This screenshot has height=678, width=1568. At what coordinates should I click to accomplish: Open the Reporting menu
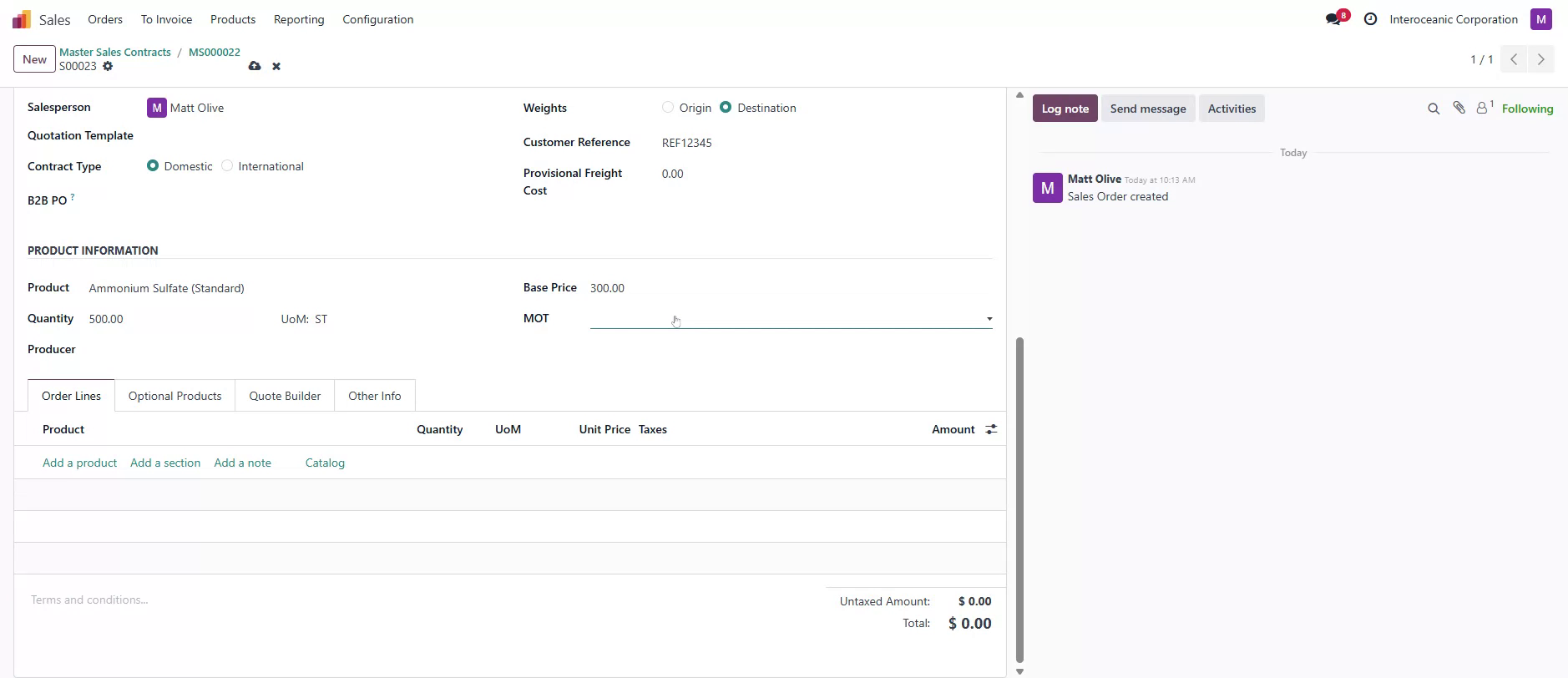point(299,19)
